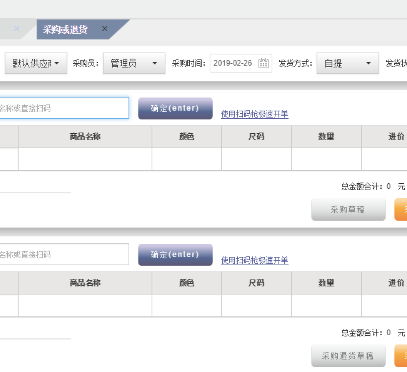Click 商品名称 header in lower table
Viewport: 407px width, 372px height.
tap(85, 283)
